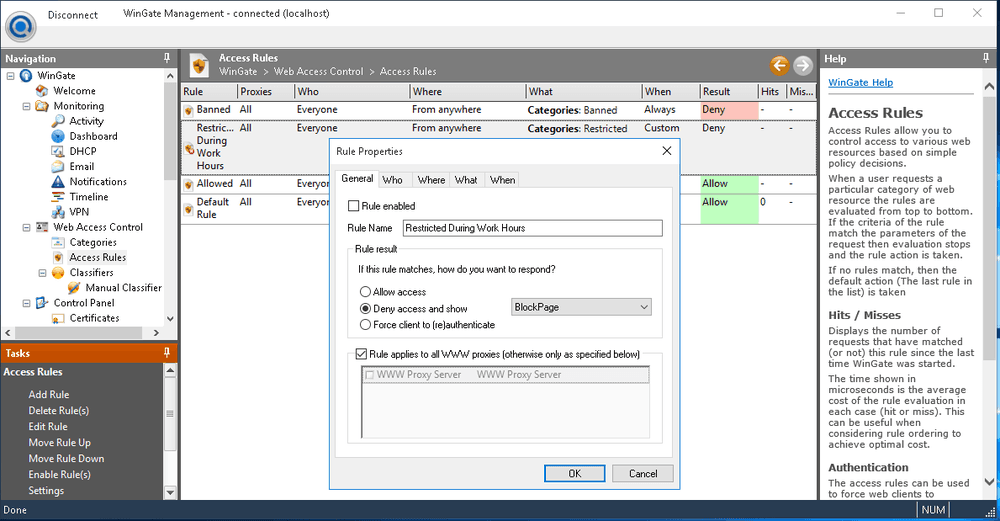Image resolution: width=1000 pixels, height=521 pixels.
Task: Pin the Help panel
Action: tap(986, 58)
